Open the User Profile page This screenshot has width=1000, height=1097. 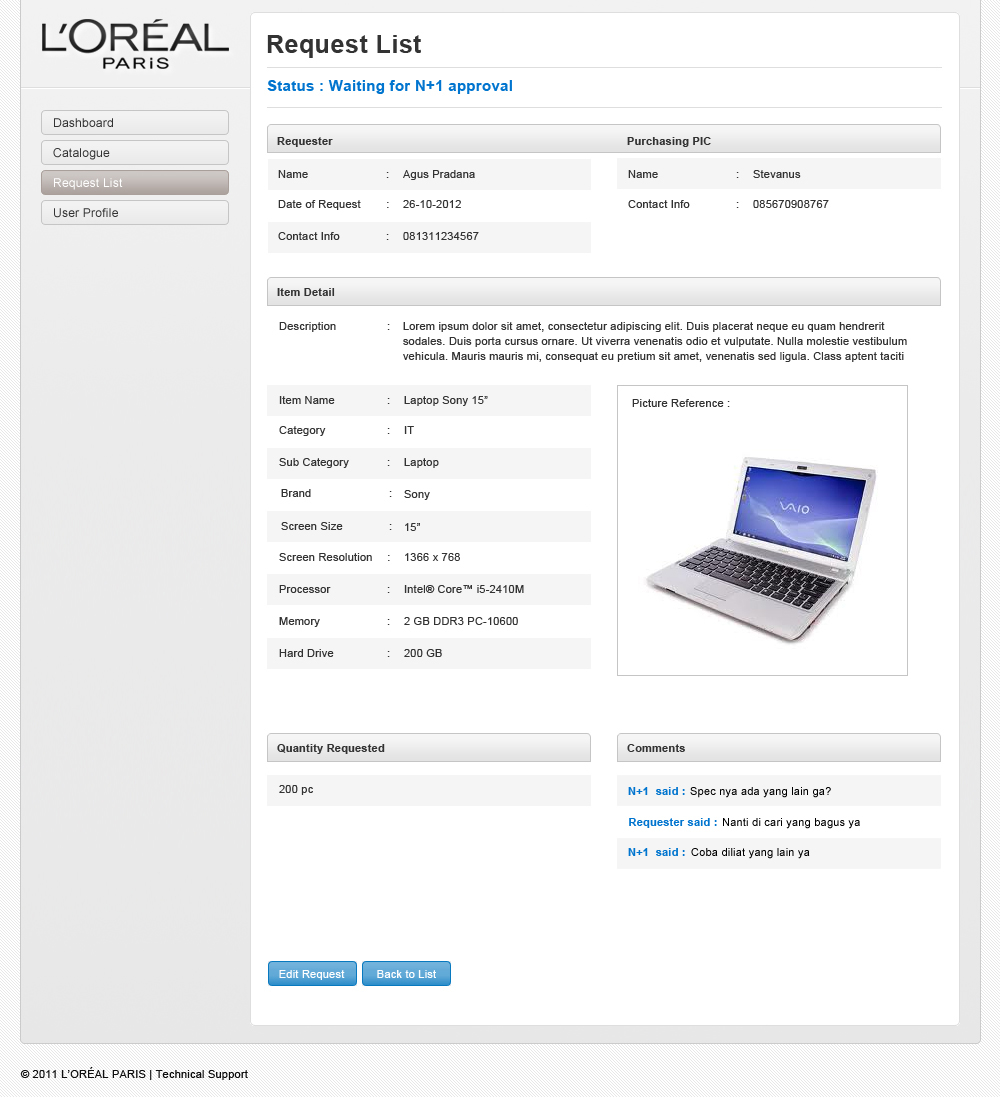pos(135,213)
